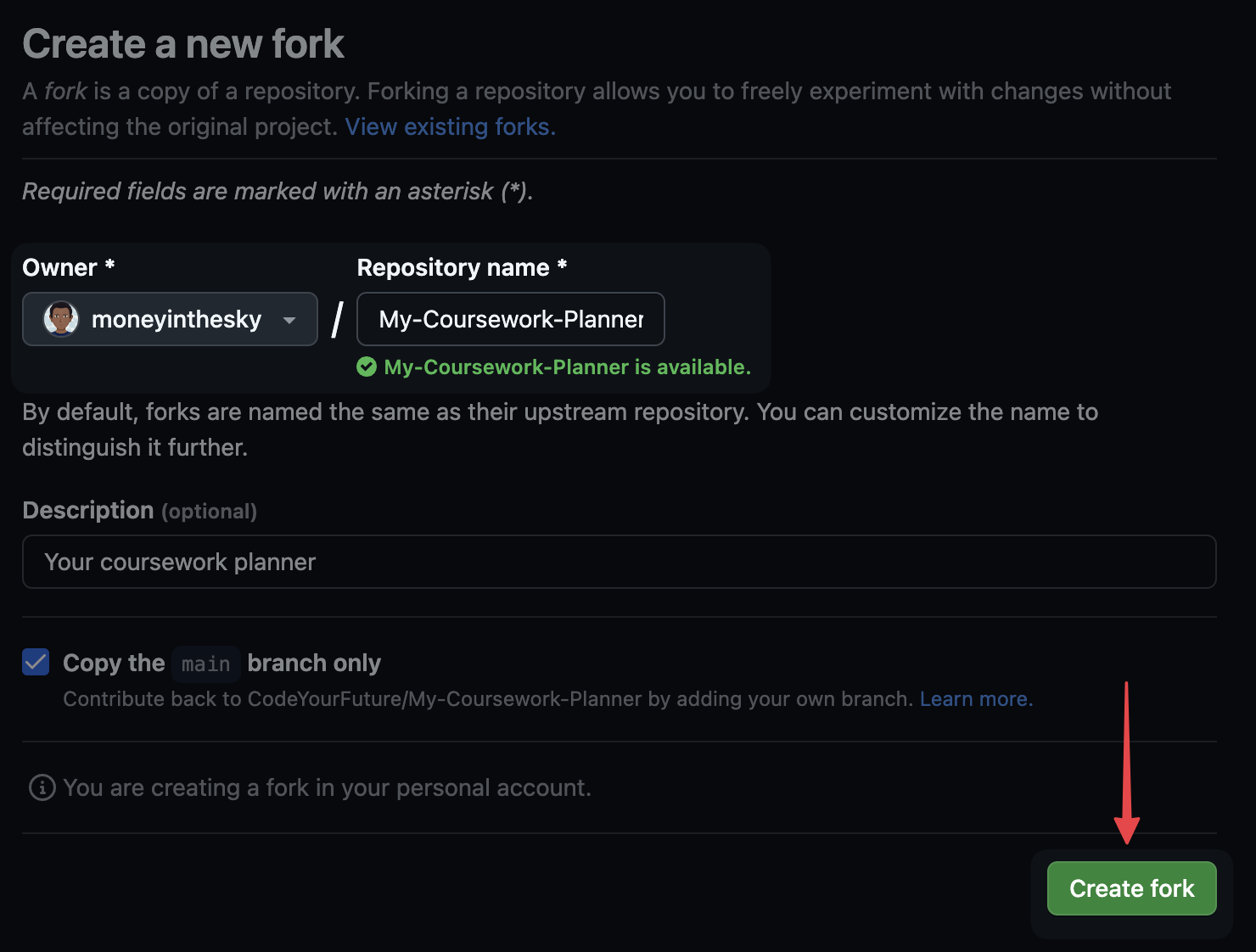Open the View existing forks link

[450, 126]
